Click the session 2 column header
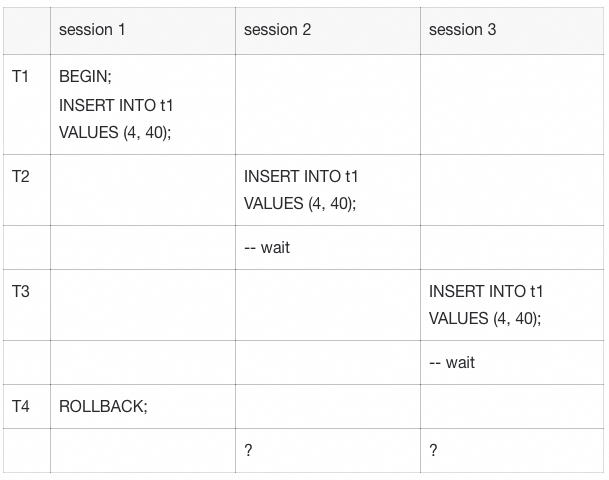The height and width of the screenshot is (480, 609). [277, 30]
